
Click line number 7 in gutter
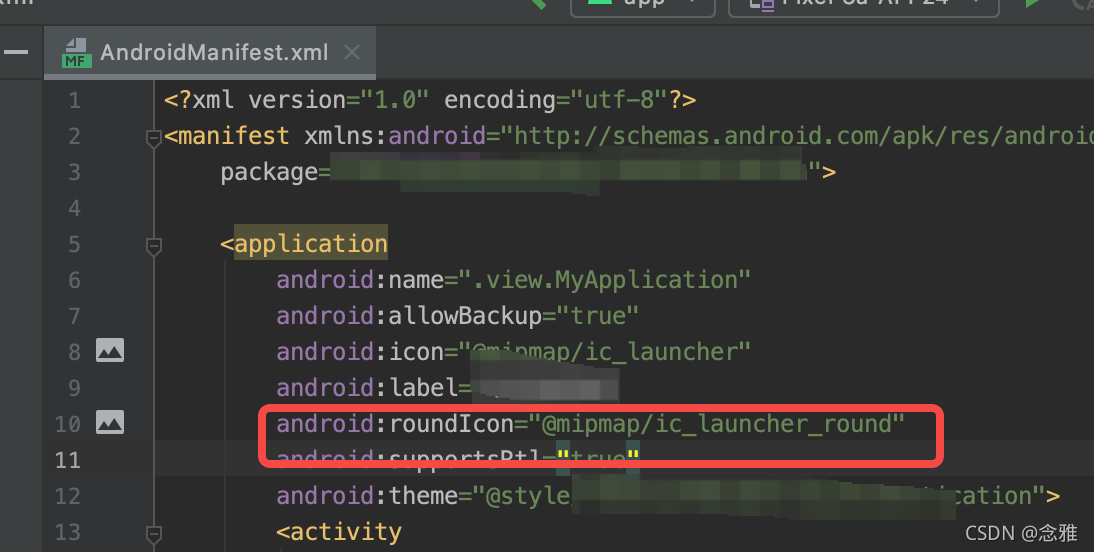click(74, 316)
